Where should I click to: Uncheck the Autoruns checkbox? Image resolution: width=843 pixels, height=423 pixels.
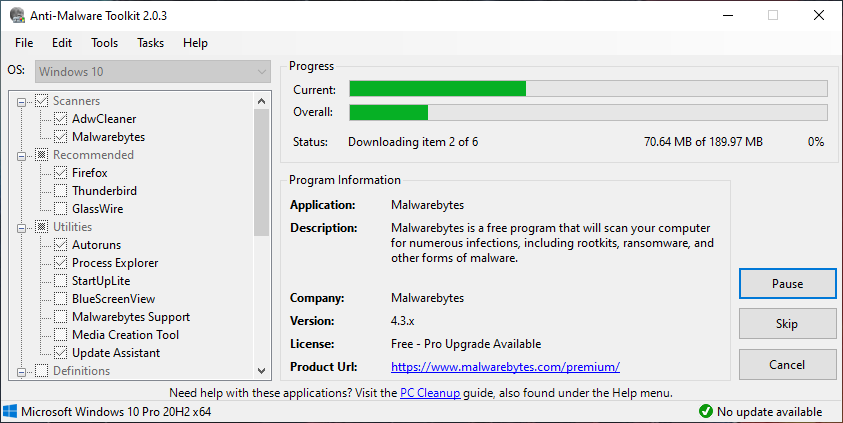coord(61,245)
